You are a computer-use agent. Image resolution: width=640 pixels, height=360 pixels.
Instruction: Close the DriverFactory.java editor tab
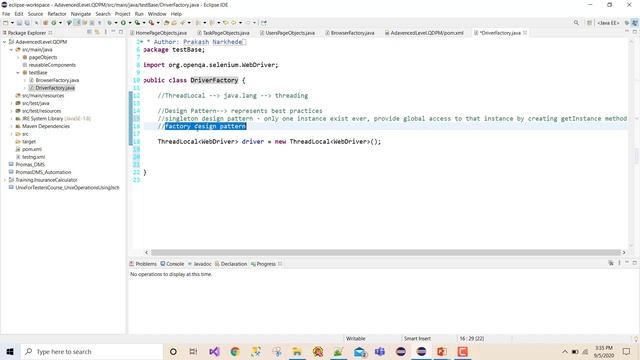click(x=525, y=33)
